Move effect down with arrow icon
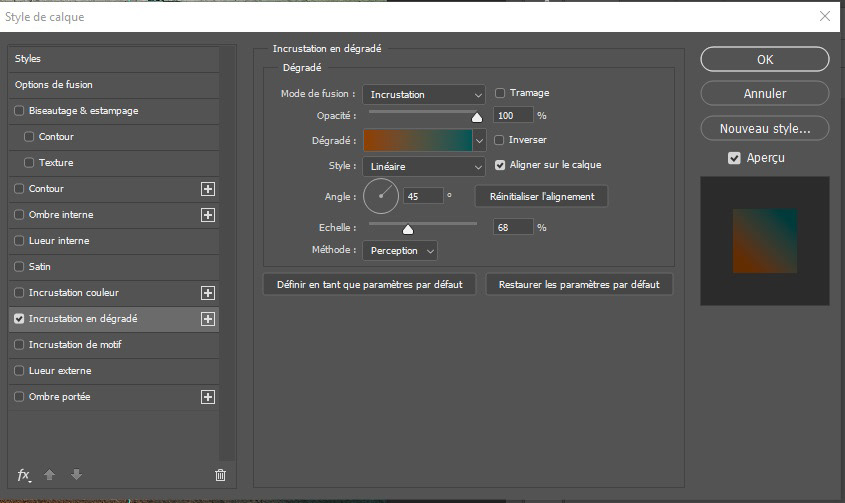The image size is (845, 503). [76, 474]
